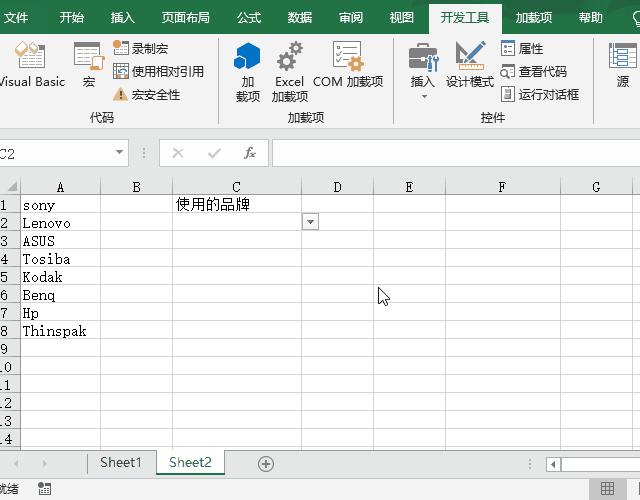640x500 pixels.
Task: Open the Macros (宏) dialog
Action: click(89, 64)
